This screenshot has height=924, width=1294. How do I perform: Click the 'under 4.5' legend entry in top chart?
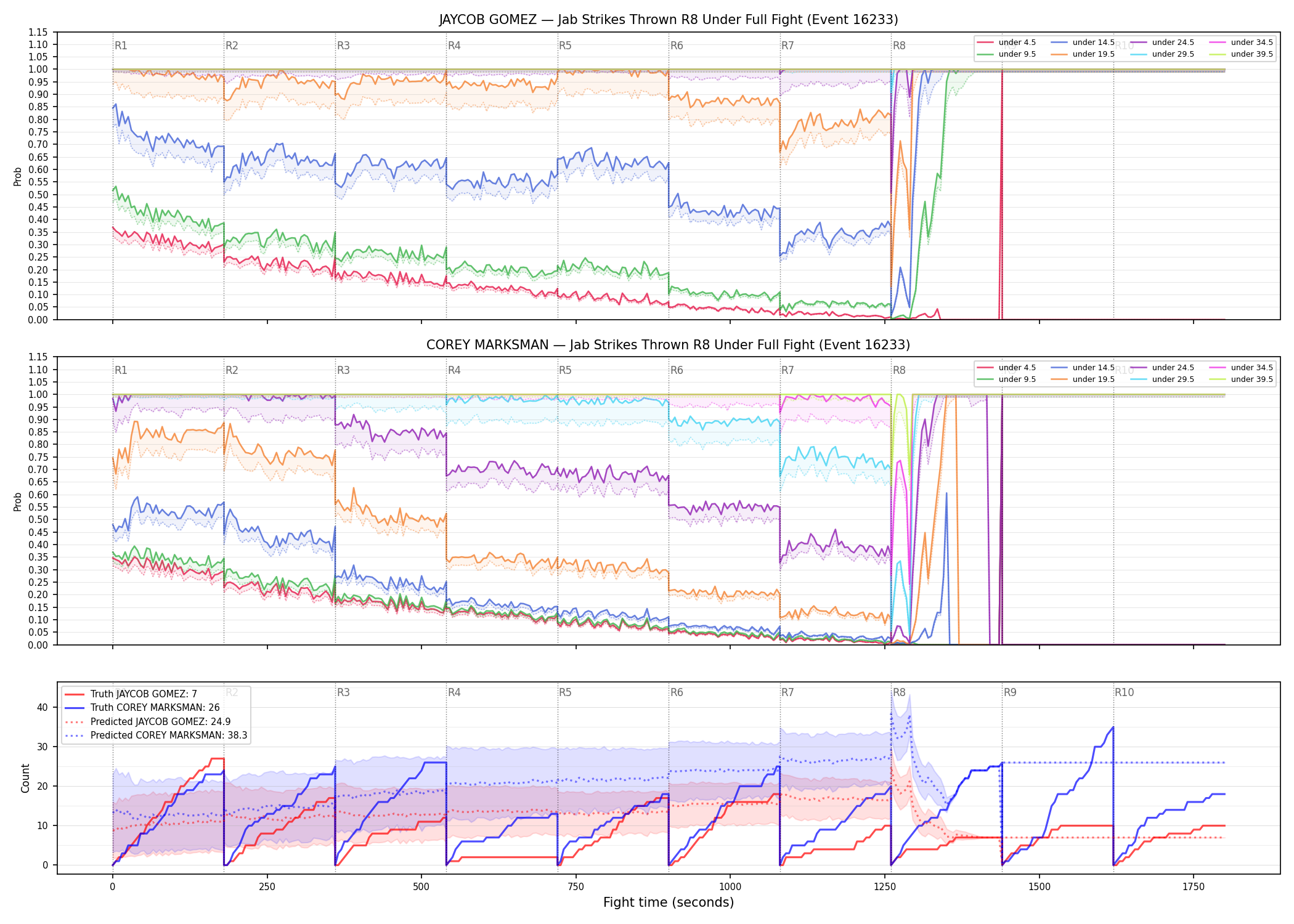coord(1006,43)
